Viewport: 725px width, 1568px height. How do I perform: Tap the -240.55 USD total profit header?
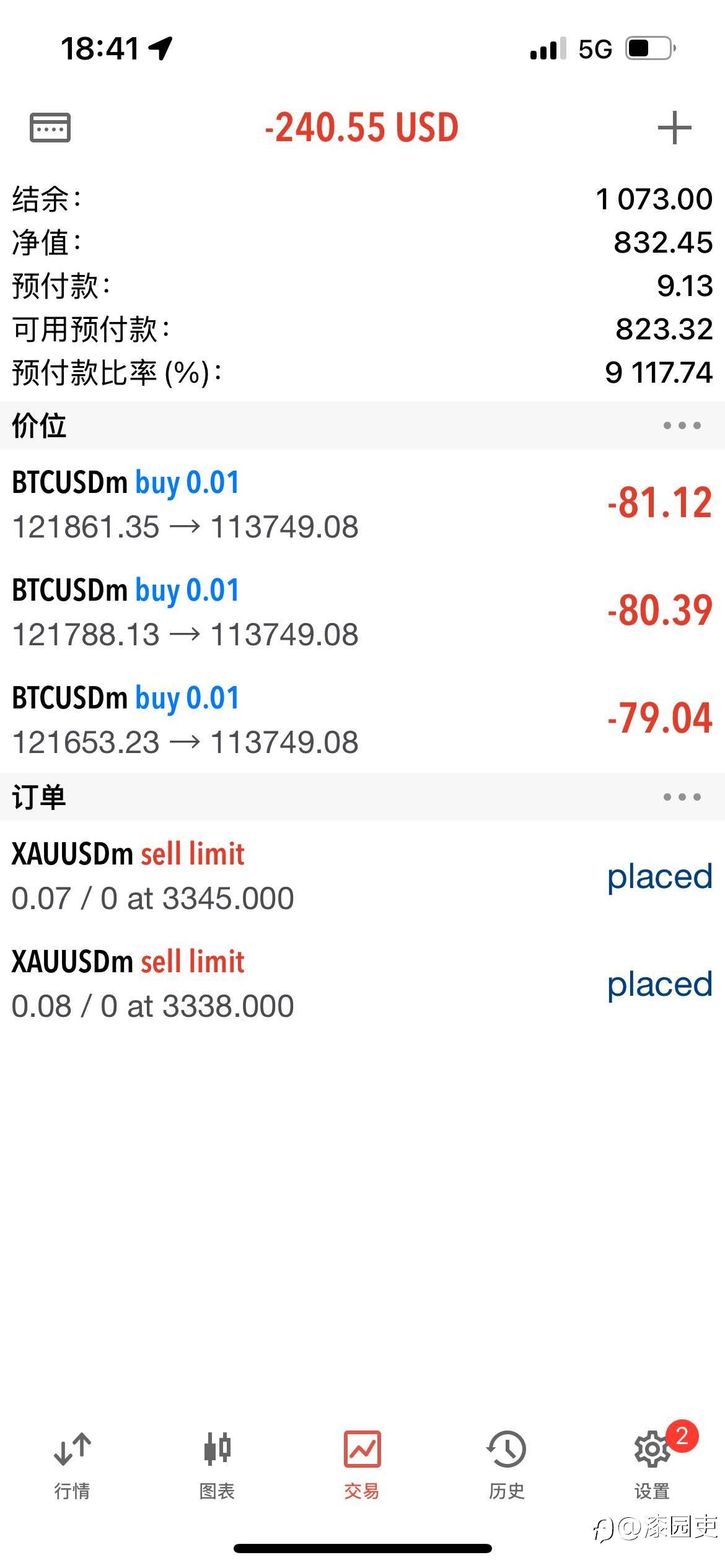[362, 128]
